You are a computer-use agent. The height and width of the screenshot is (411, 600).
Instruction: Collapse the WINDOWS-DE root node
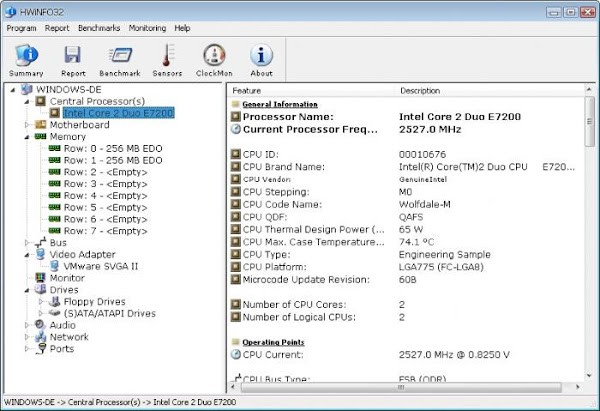click(13, 90)
